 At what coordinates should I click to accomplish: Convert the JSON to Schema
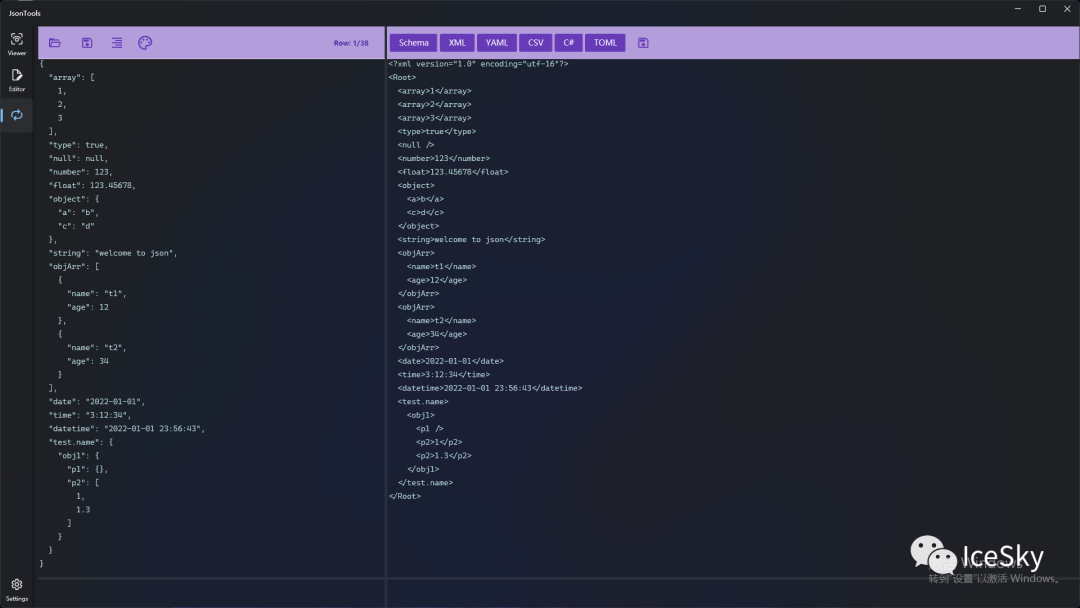click(x=413, y=43)
